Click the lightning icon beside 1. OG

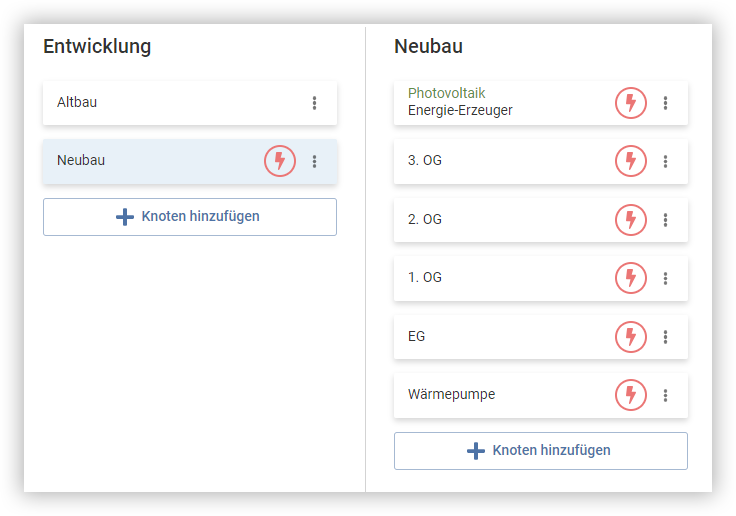(x=630, y=277)
